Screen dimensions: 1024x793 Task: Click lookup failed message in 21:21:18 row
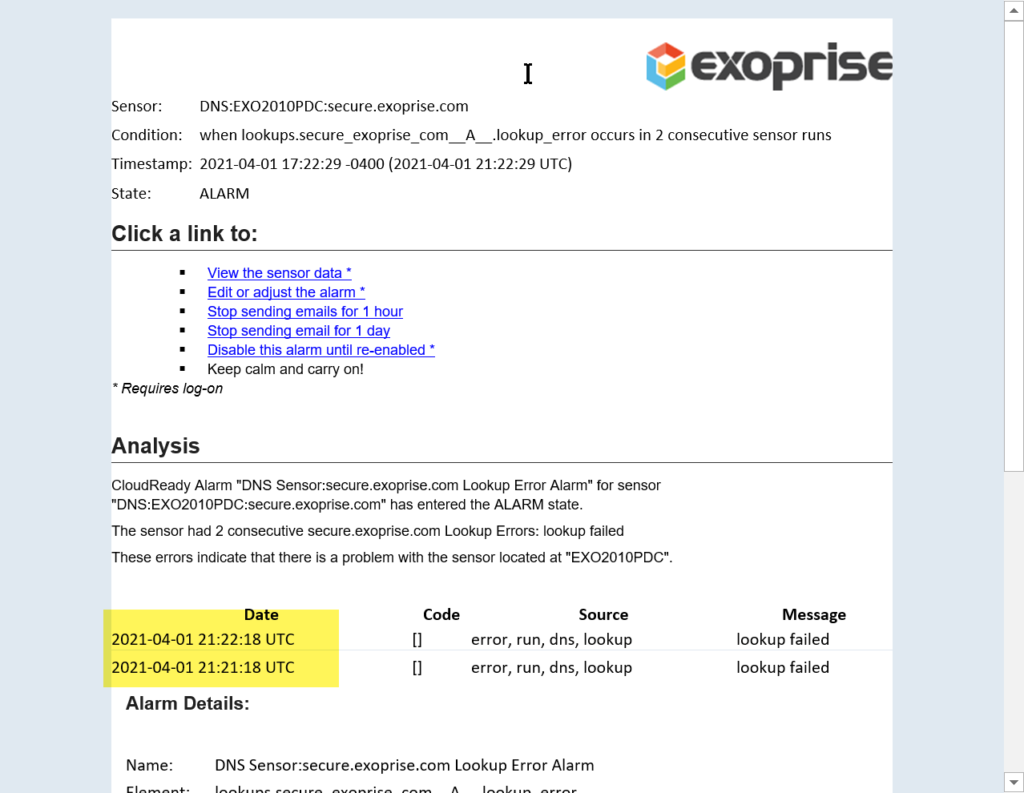[782, 667]
